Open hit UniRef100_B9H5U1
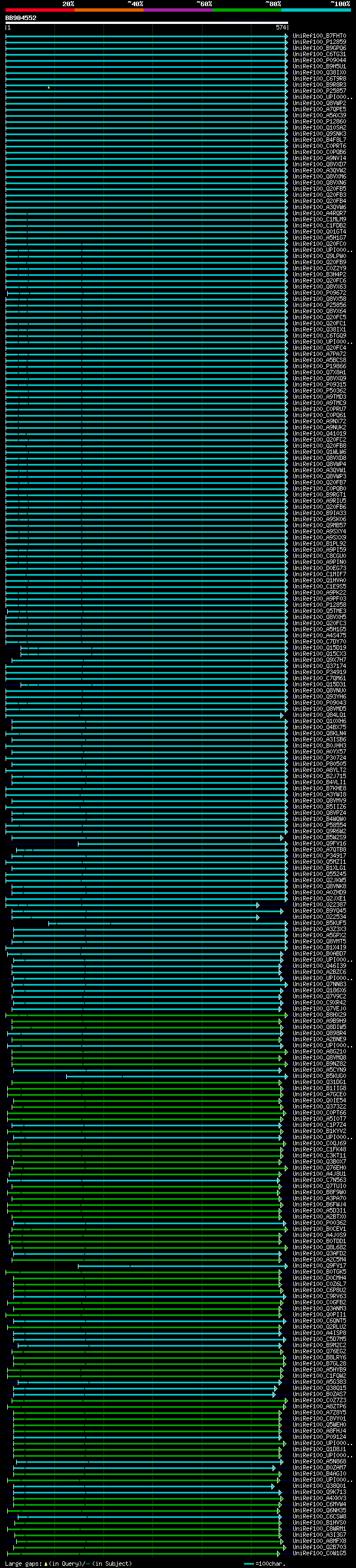The image size is (356, 1568). (319, 66)
